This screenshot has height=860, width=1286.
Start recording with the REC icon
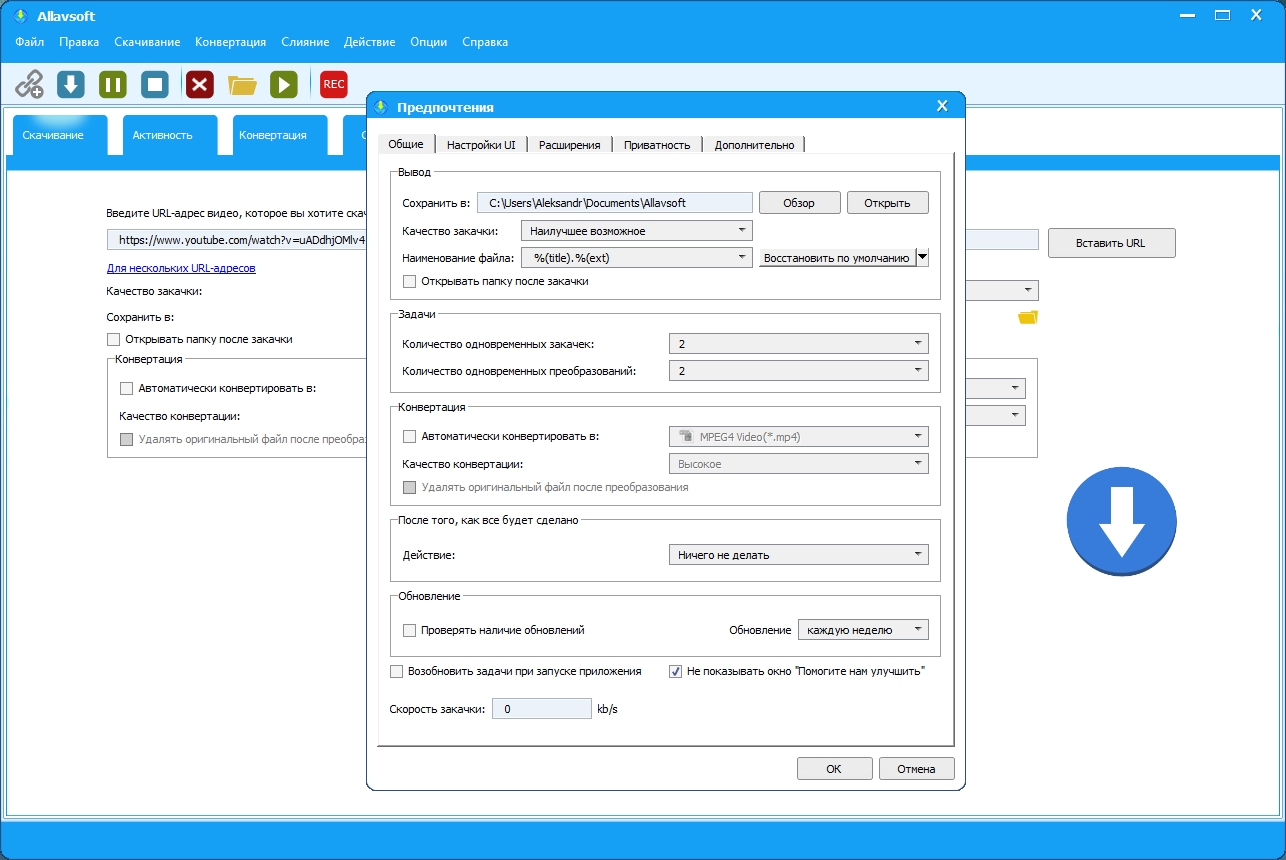[x=334, y=84]
